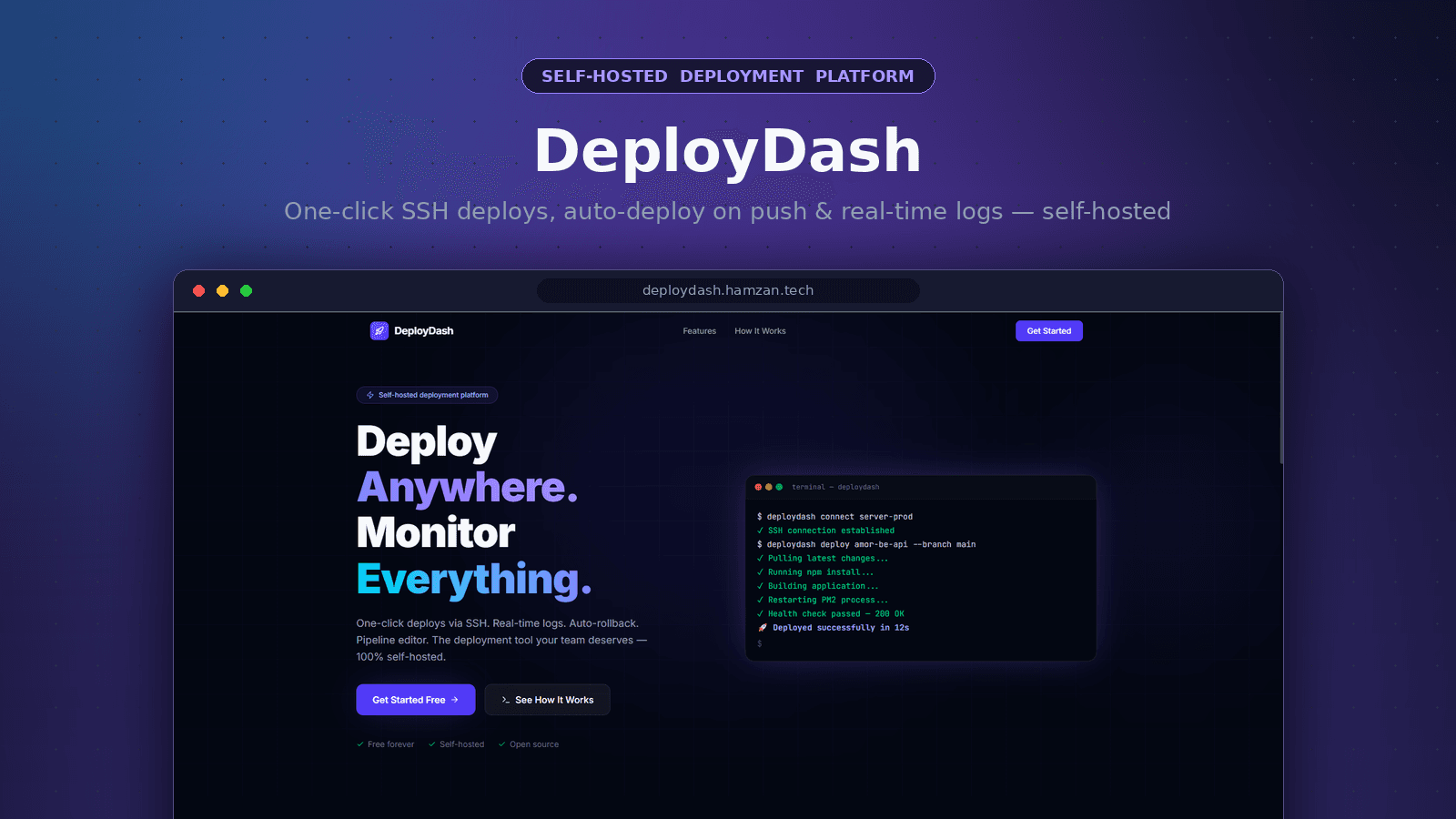Click the 'Anywhere.' purple heading word
This screenshot has width=1456, height=819.
tap(468, 488)
